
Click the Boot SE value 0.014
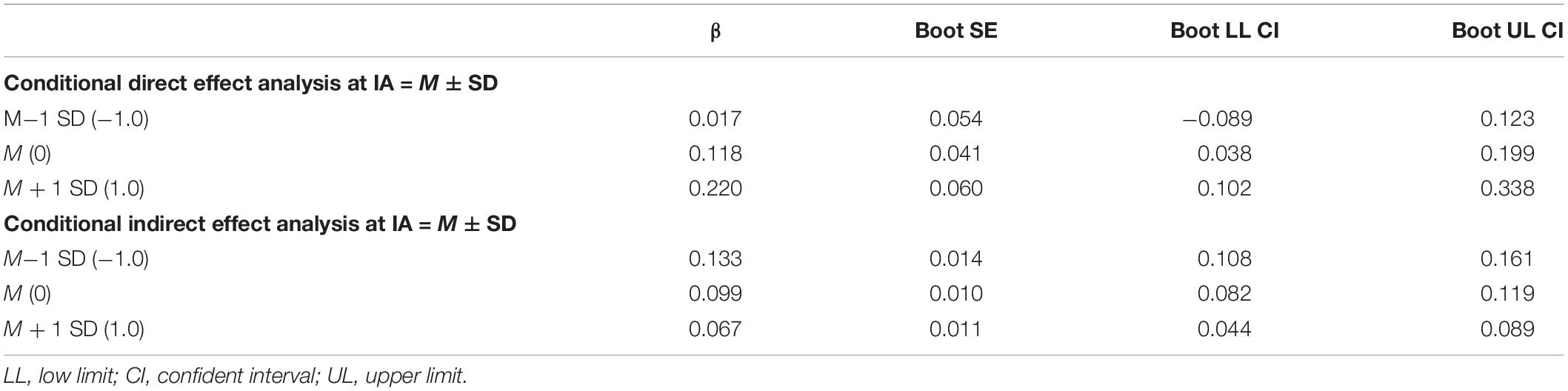[x=955, y=258]
